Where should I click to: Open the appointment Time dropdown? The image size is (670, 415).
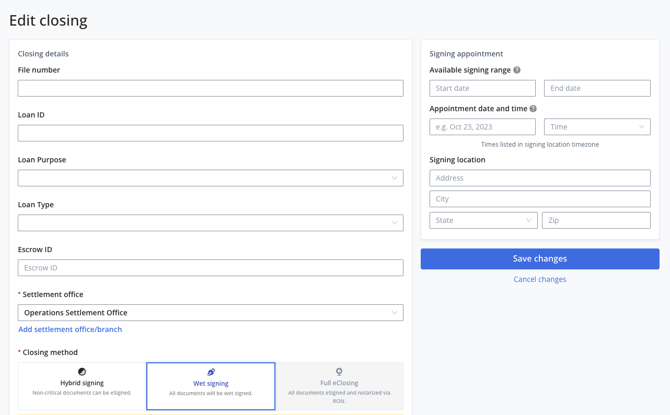click(597, 127)
